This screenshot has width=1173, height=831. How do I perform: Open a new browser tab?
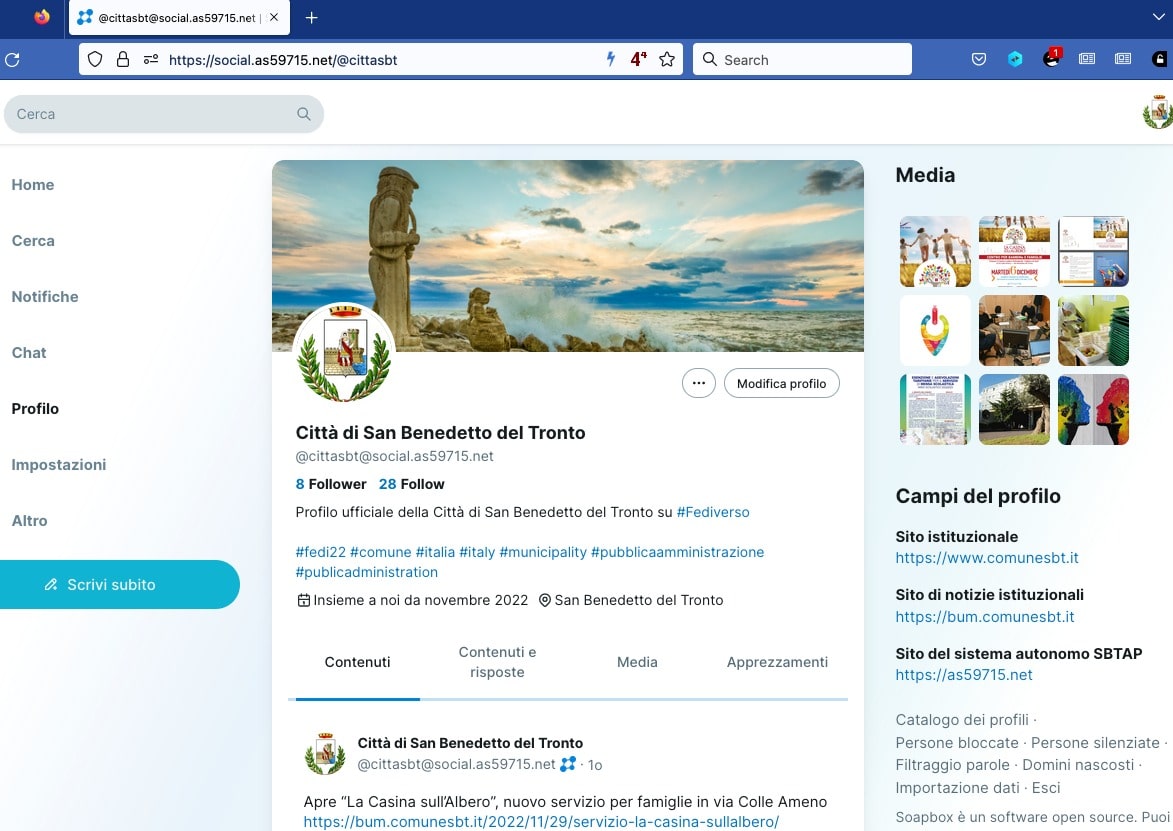[x=311, y=18]
